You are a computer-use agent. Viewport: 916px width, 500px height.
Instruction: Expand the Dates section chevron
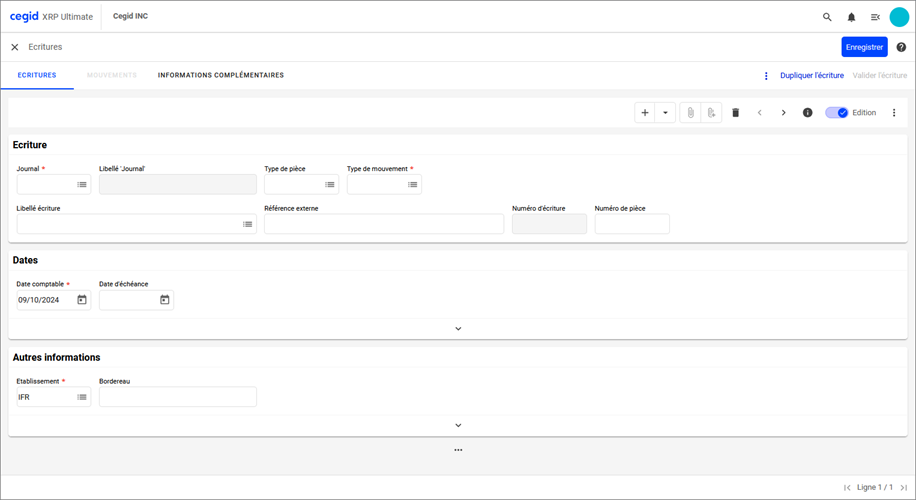(458, 328)
